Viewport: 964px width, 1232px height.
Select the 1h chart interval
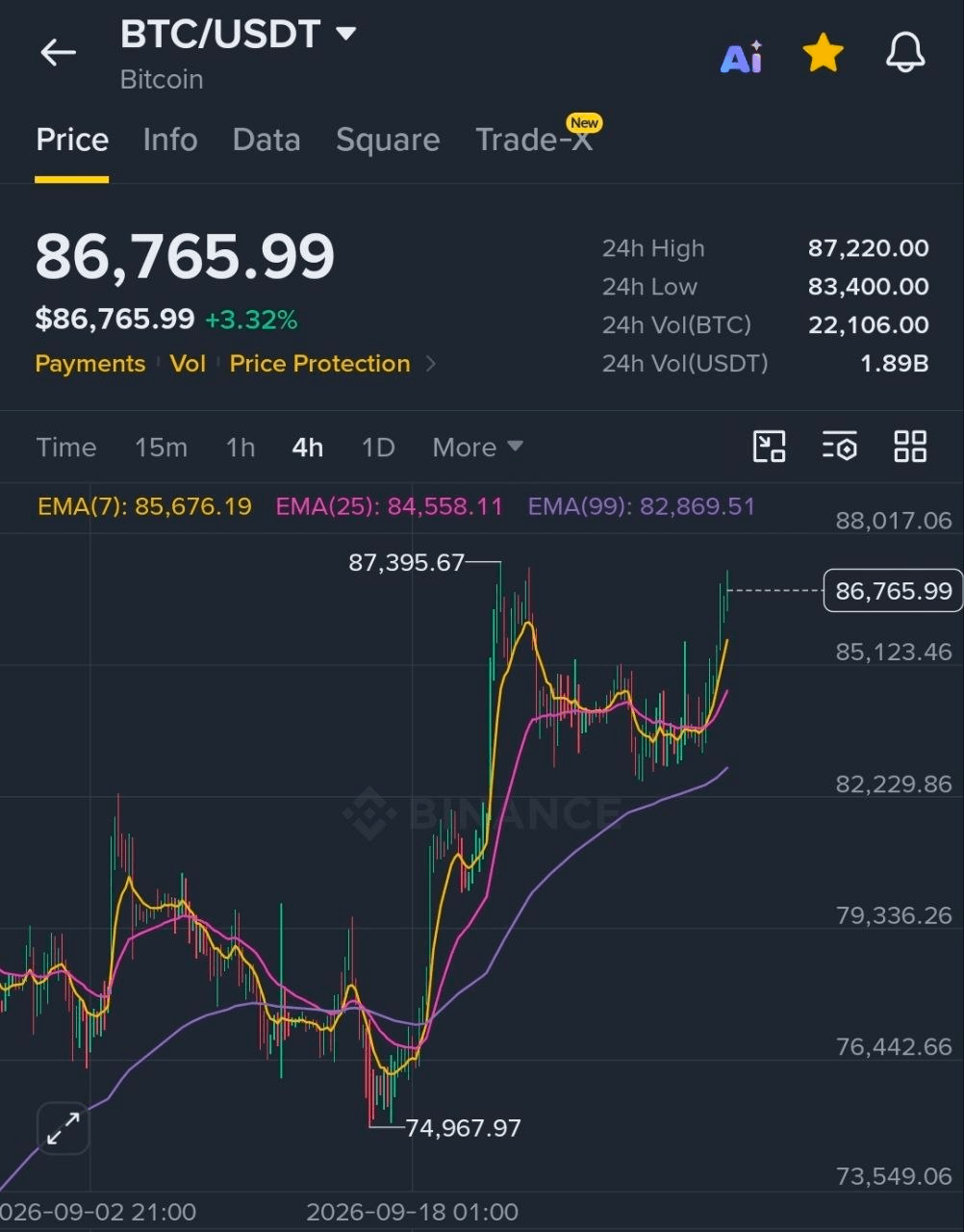[x=241, y=448]
